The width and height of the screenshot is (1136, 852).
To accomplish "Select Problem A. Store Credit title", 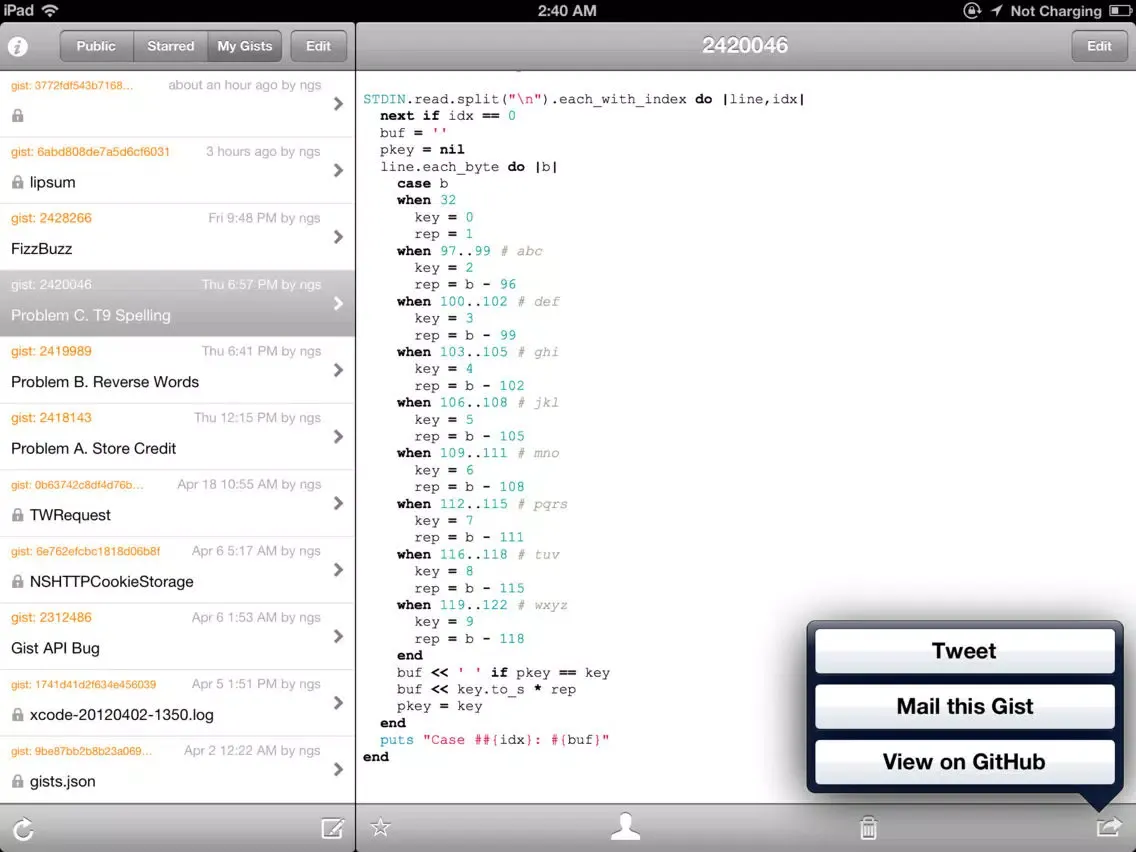I will pos(93,449).
